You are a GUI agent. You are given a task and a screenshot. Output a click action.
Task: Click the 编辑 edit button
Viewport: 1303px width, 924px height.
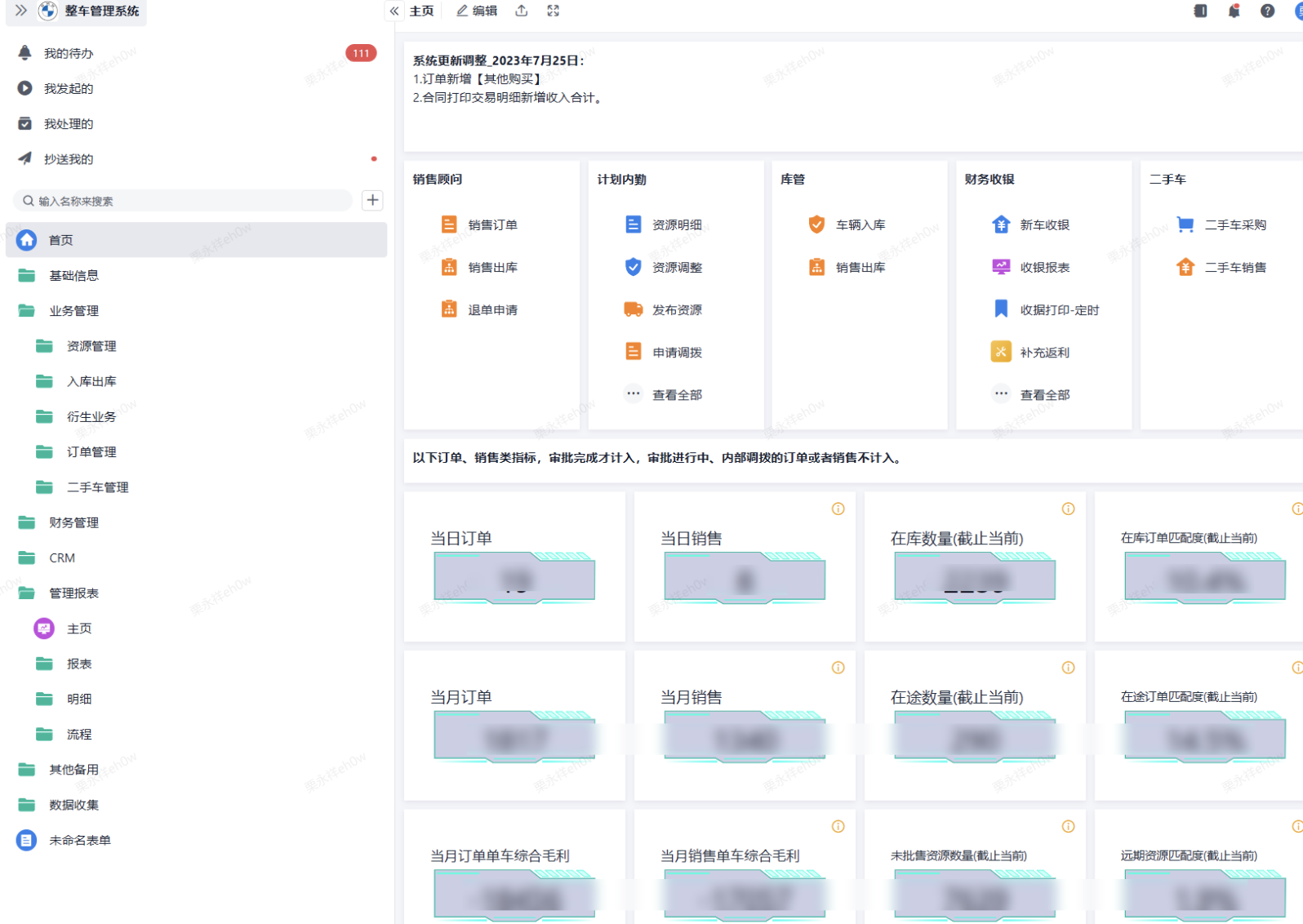[x=477, y=11]
